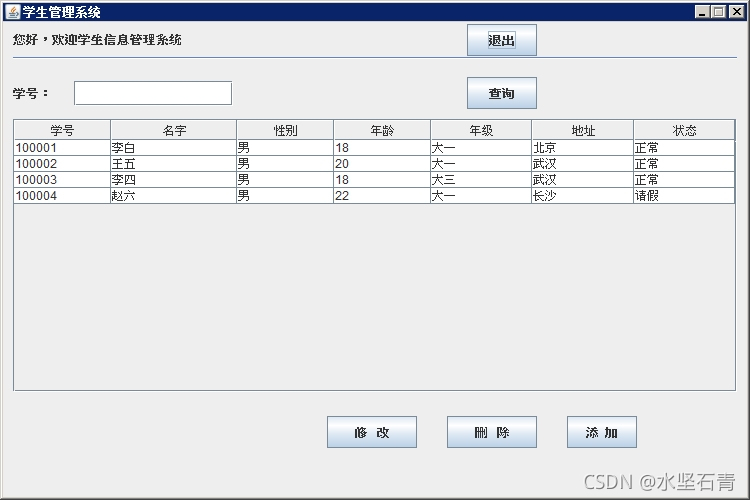Close the 学生管理系统 window

tap(737, 11)
